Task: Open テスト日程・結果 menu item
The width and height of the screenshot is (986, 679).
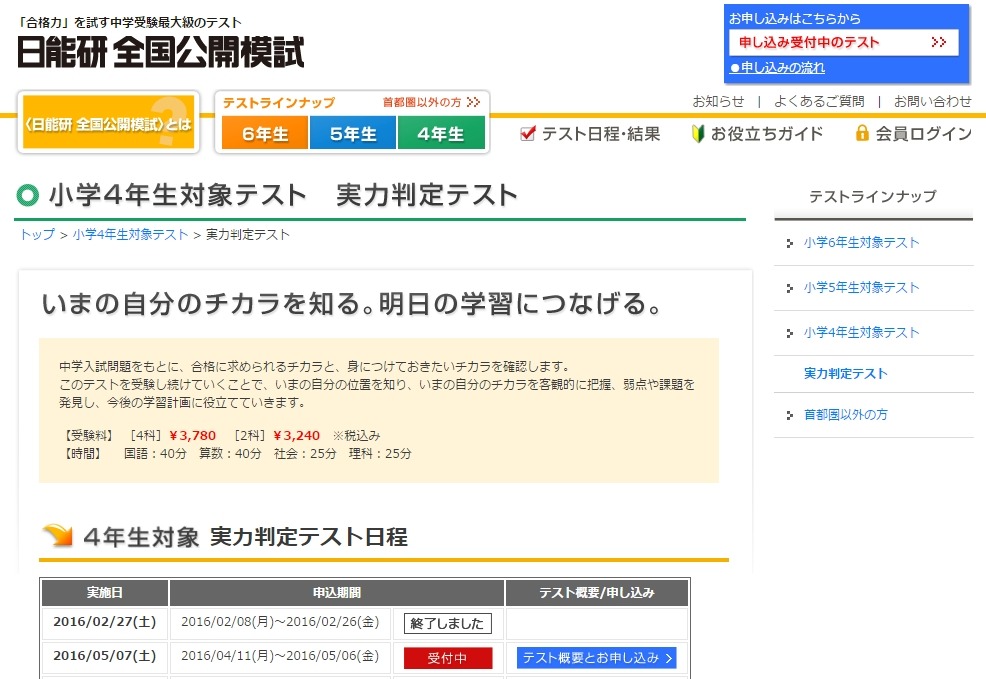Action: click(x=590, y=133)
